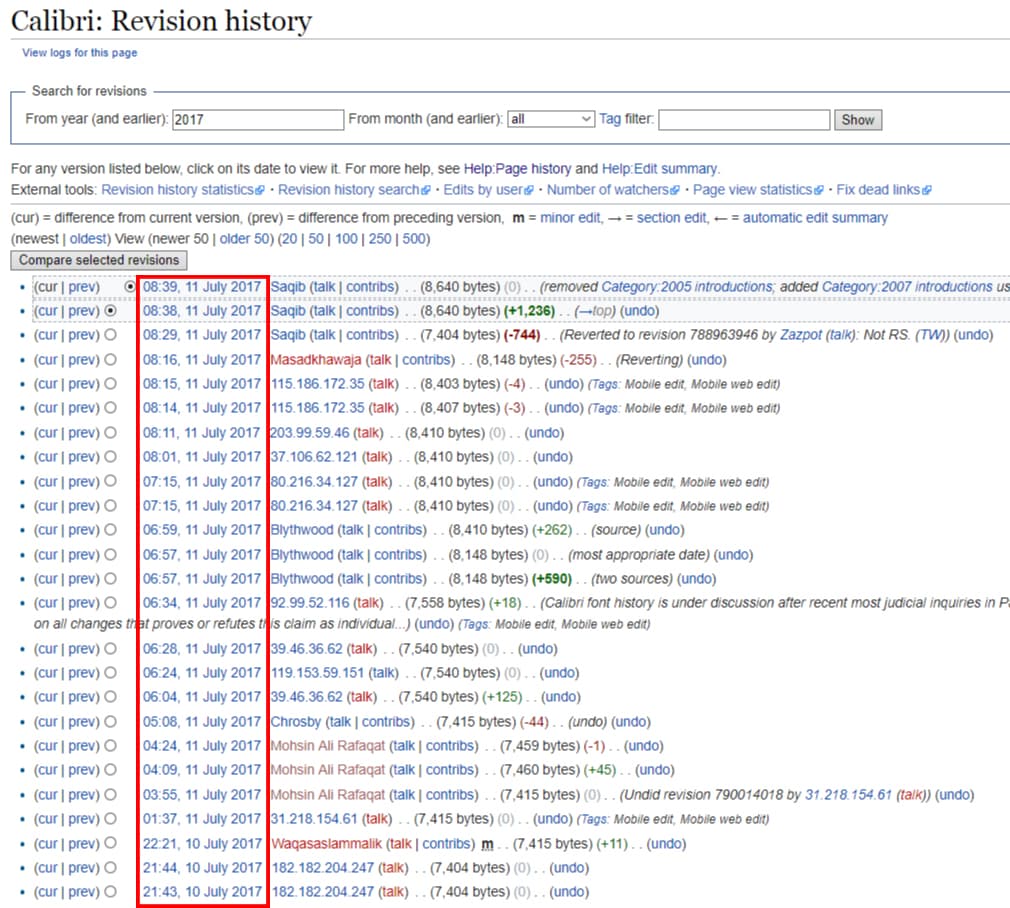Open user 203.99.59.46 contributions
Viewport: 1010px width, 908px height.
click(309, 433)
